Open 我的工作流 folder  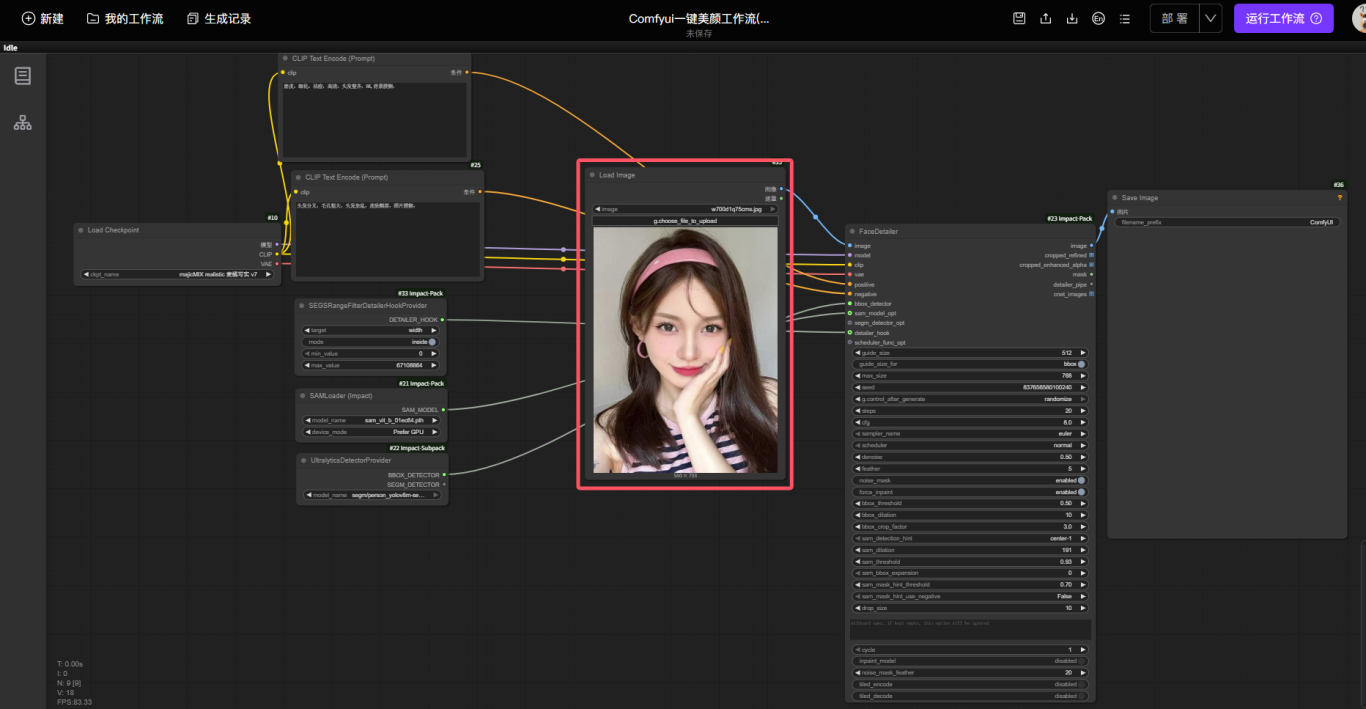click(125, 18)
